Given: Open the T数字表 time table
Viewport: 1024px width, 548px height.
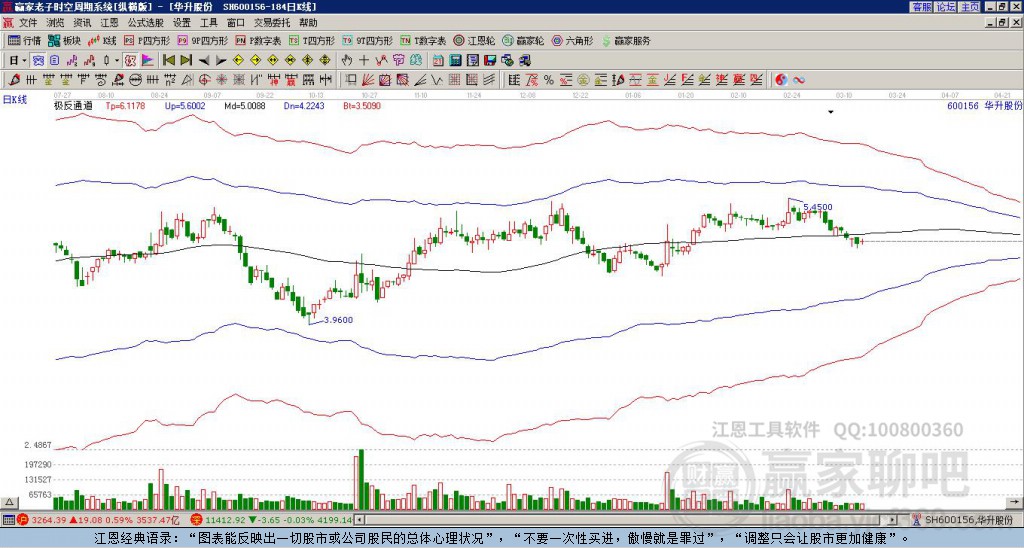Looking at the screenshot, I should click(x=423, y=40).
